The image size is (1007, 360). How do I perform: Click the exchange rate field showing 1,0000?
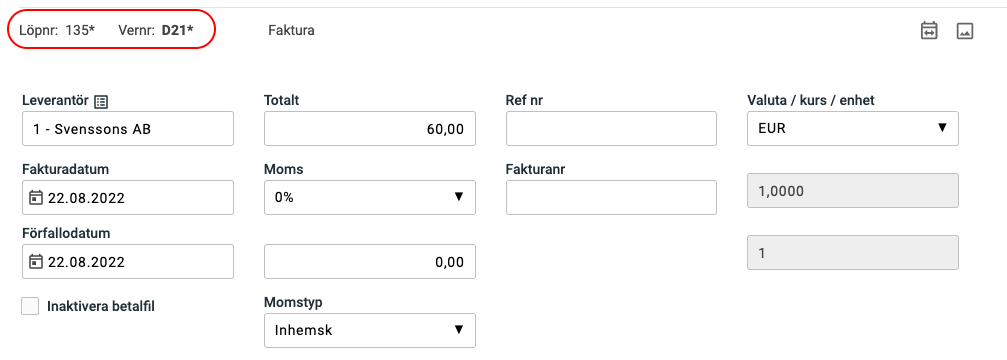pyautogui.click(x=853, y=191)
